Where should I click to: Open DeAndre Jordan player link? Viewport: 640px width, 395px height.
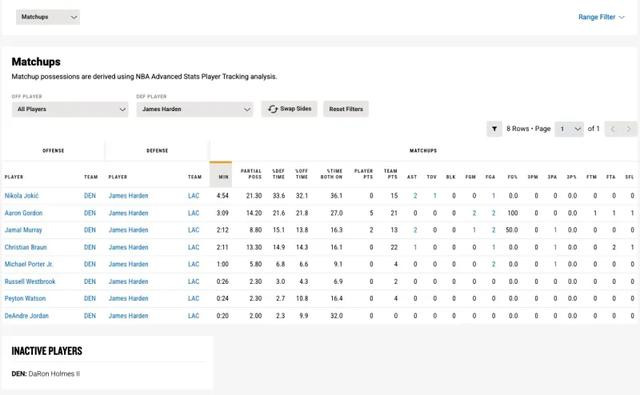point(27,316)
